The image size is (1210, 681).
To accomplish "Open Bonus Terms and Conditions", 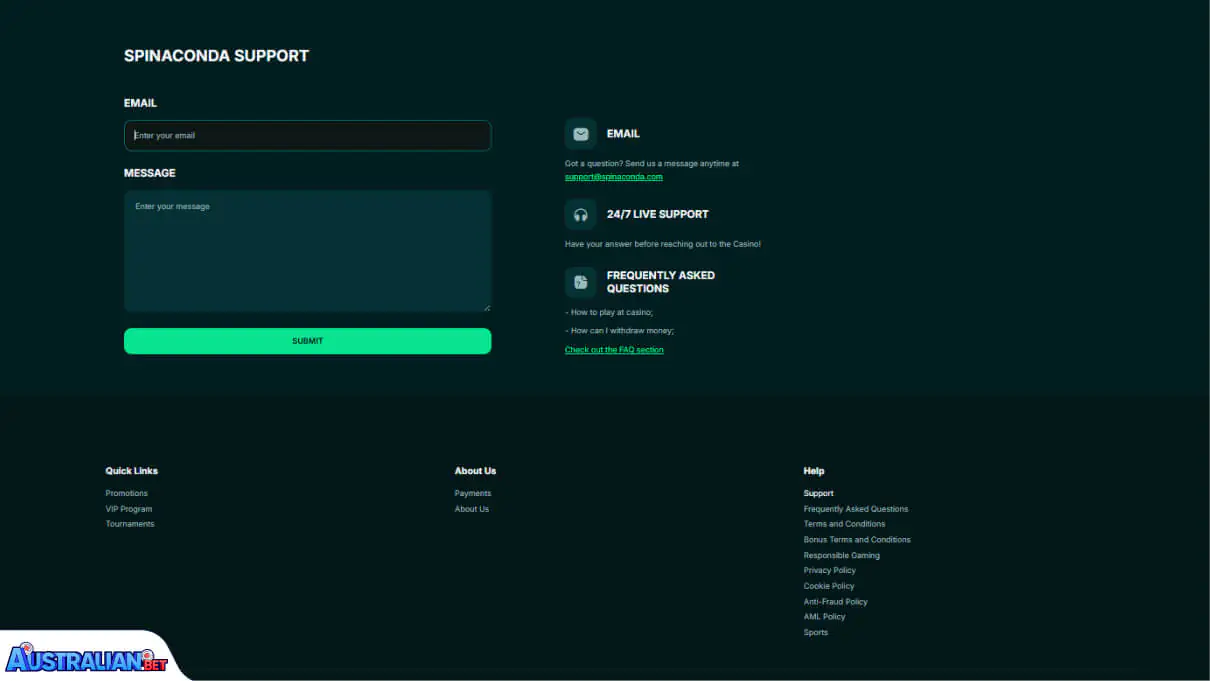I will point(857,539).
